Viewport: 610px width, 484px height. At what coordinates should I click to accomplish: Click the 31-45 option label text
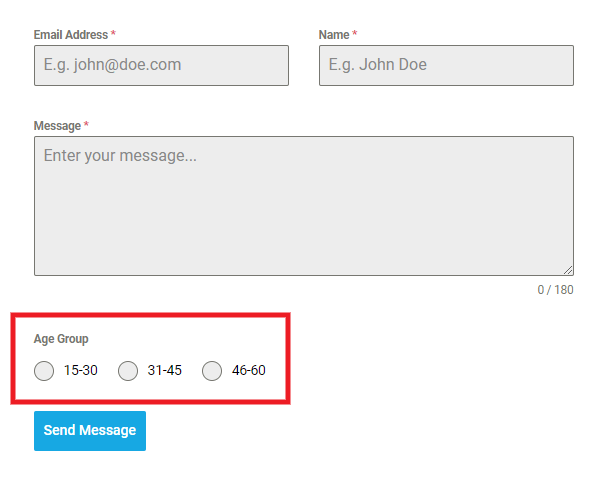[x=165, y=370]
